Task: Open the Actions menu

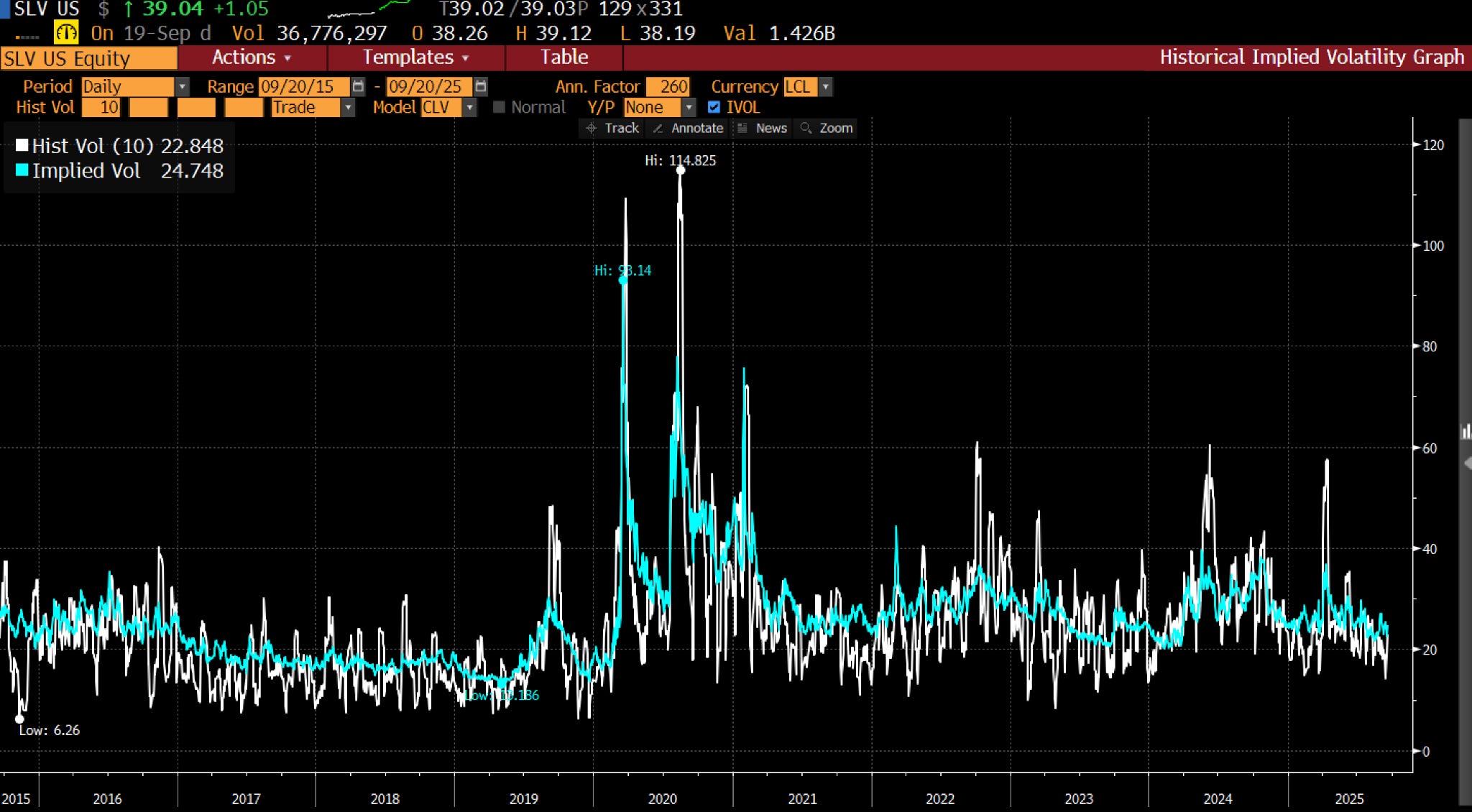Action: (x=252, y=57)
